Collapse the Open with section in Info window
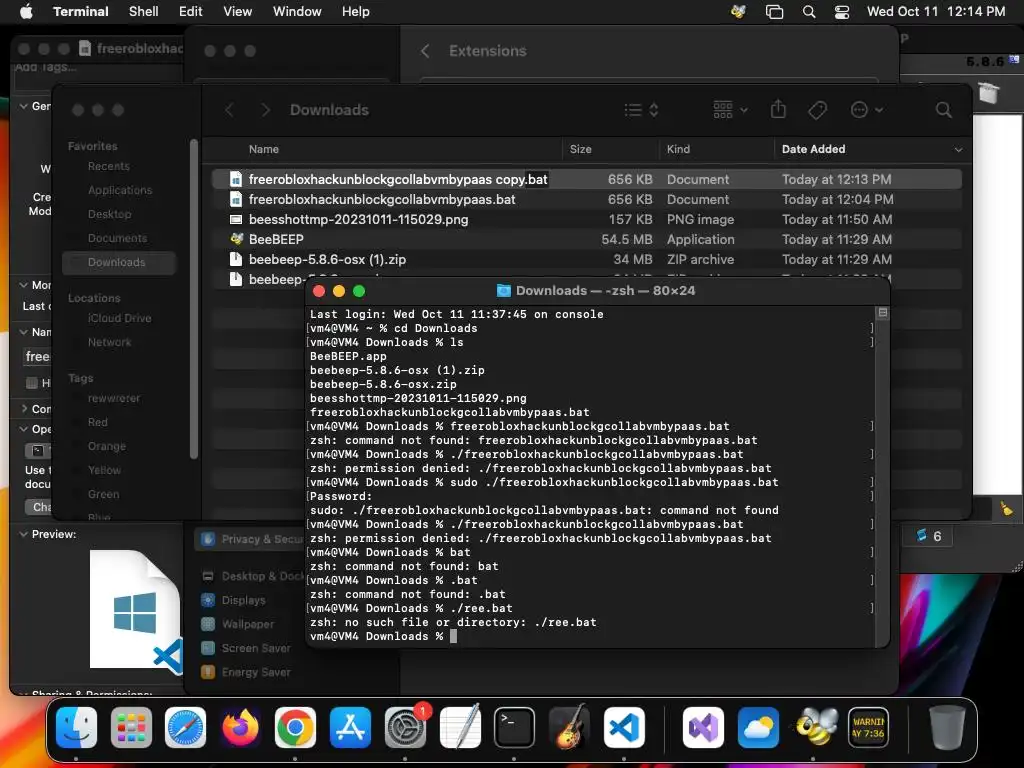Screen dimensions: 1024x768 [x=24, y=429]
